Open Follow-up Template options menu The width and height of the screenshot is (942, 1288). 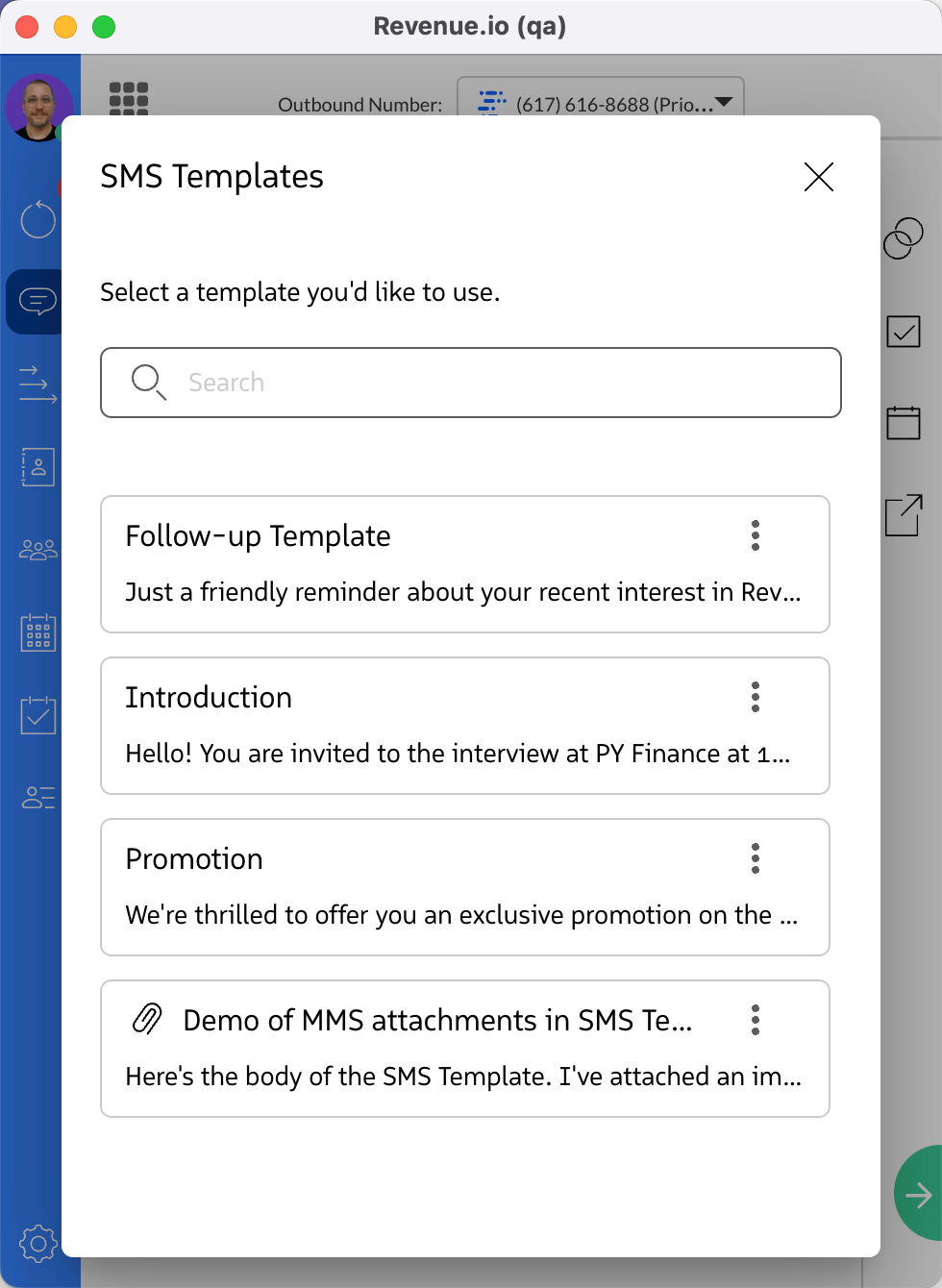(756, 535)
